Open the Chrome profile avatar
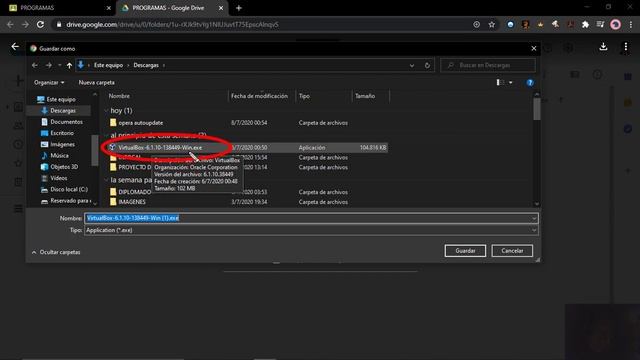The image size is (640, 360). (x=616, y=24)
